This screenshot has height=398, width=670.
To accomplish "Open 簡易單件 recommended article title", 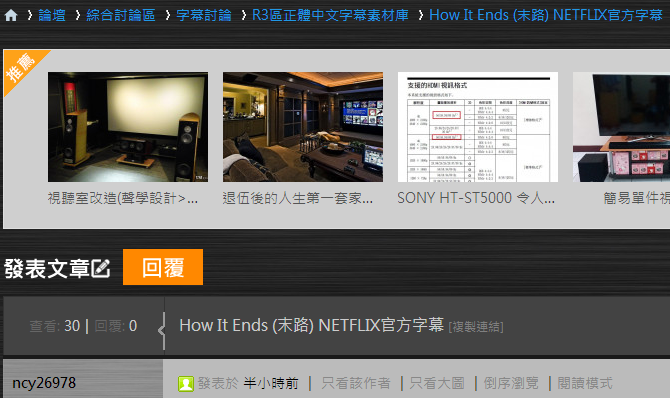I will point(636,198).
